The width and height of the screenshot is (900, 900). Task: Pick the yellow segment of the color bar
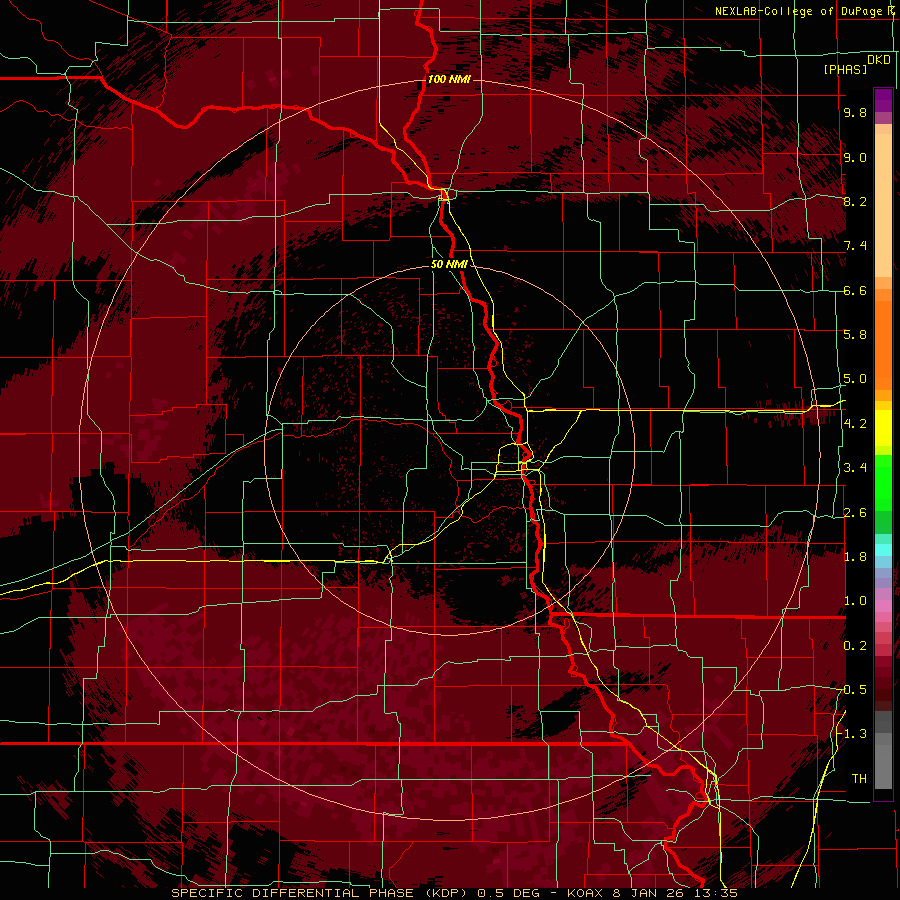883,428
